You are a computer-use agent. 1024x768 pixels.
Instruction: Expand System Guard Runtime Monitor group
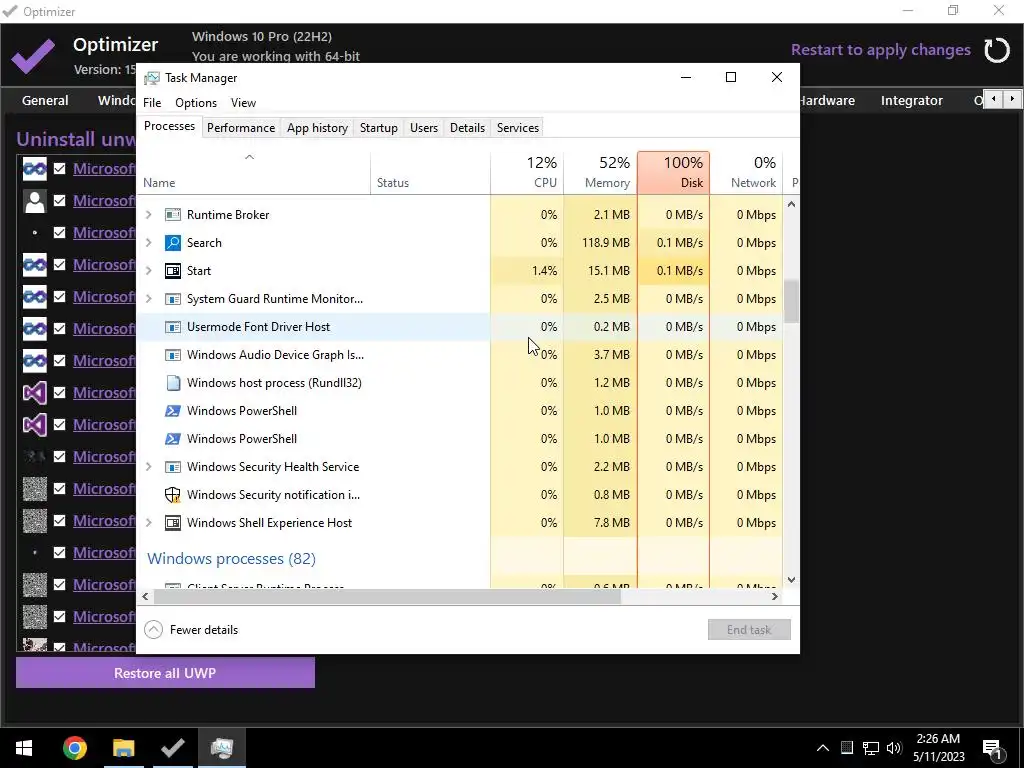148,299
